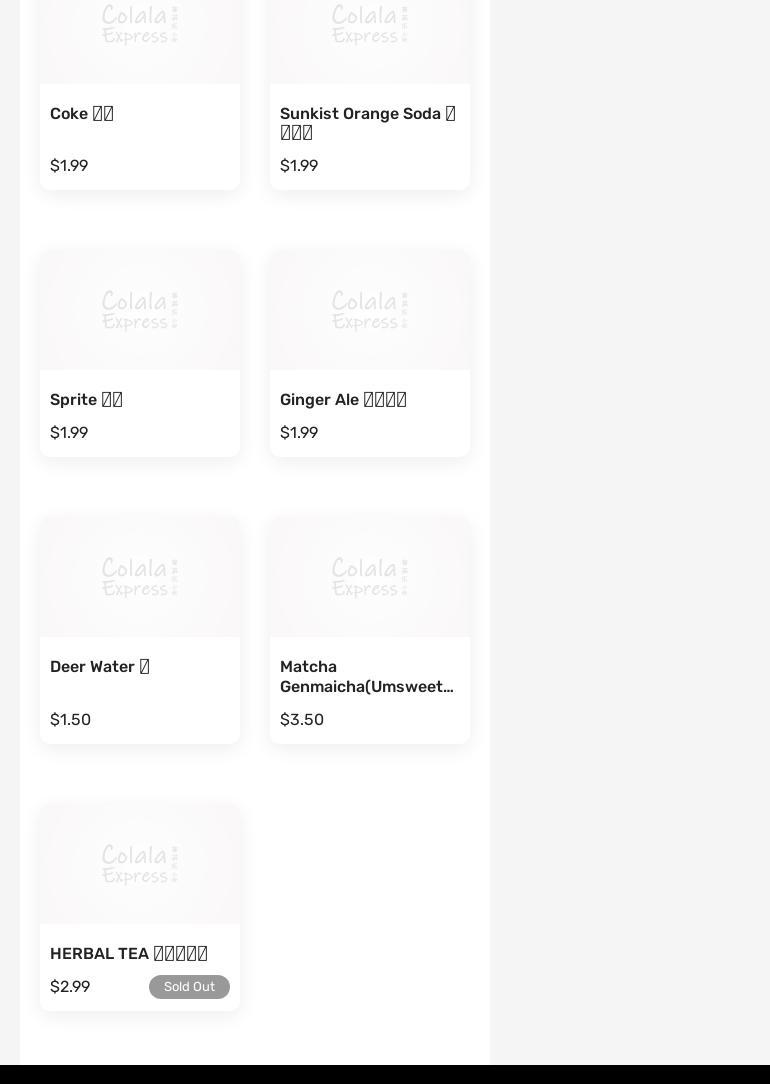Screen dimensions: 770x1084
Task: Open the Matcha Genmaicha item title
Action: coord(366,677)
